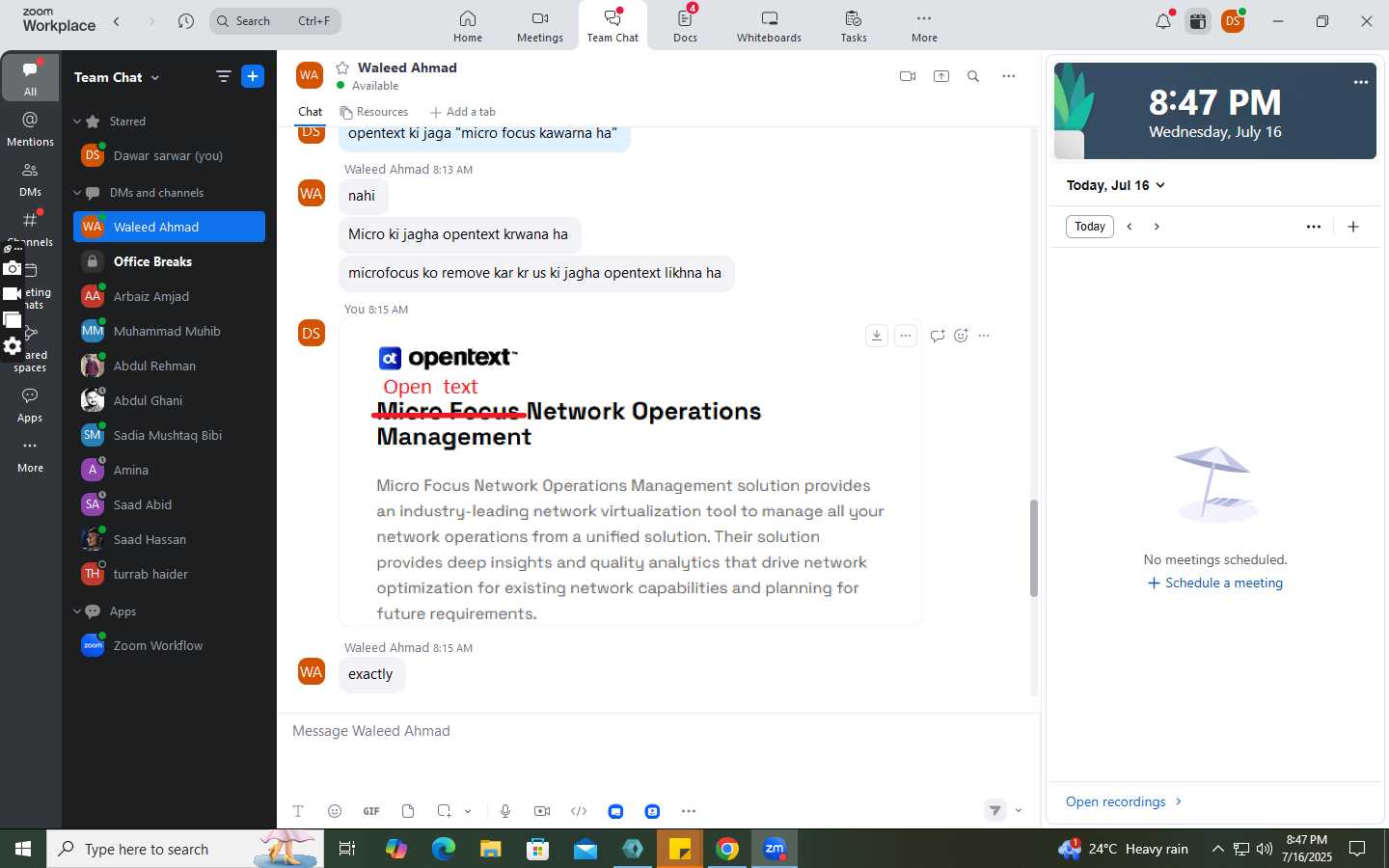The width and height of the screenshot is (1389, 868).
Task: Switch to the Meetings tab
Action: 540,26
